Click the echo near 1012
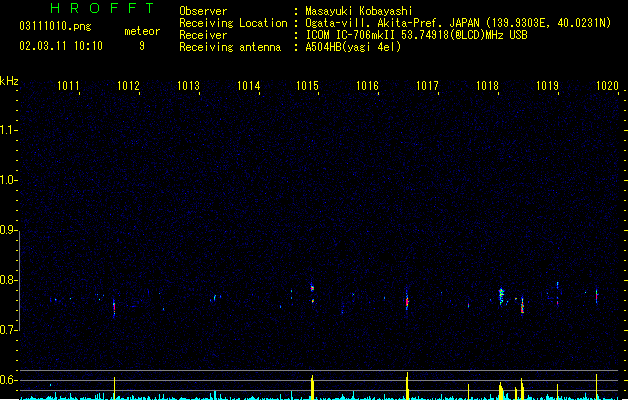Image resolution: width=629 pixels, height=400 pixels. tap(114, 308)
